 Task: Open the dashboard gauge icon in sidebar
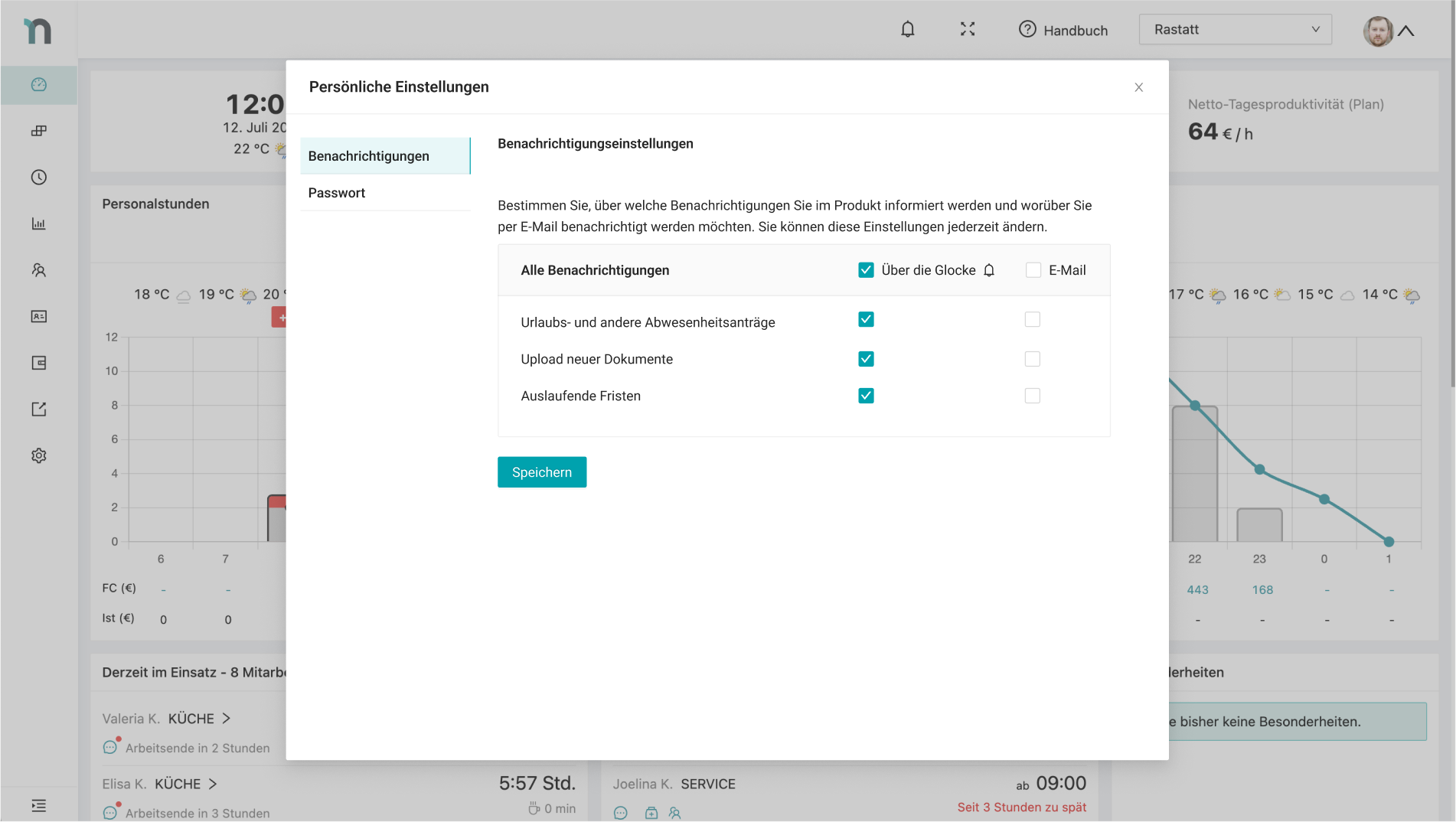click(x=39, y=85)
